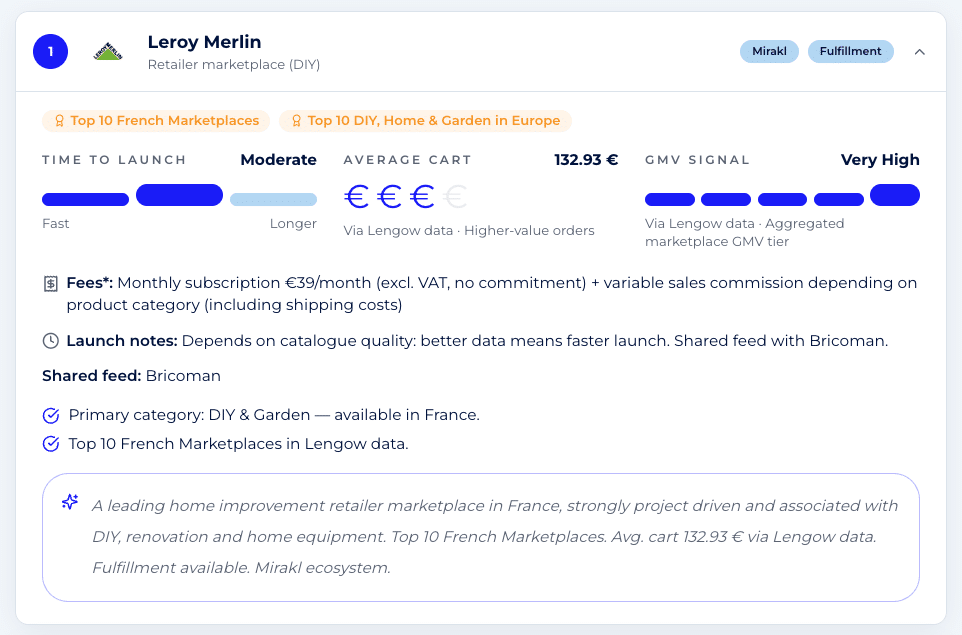Click the award ribbon icon in French Marketplaces badge
This screenshot has width=962, height=635.
(x=60, y=121)
